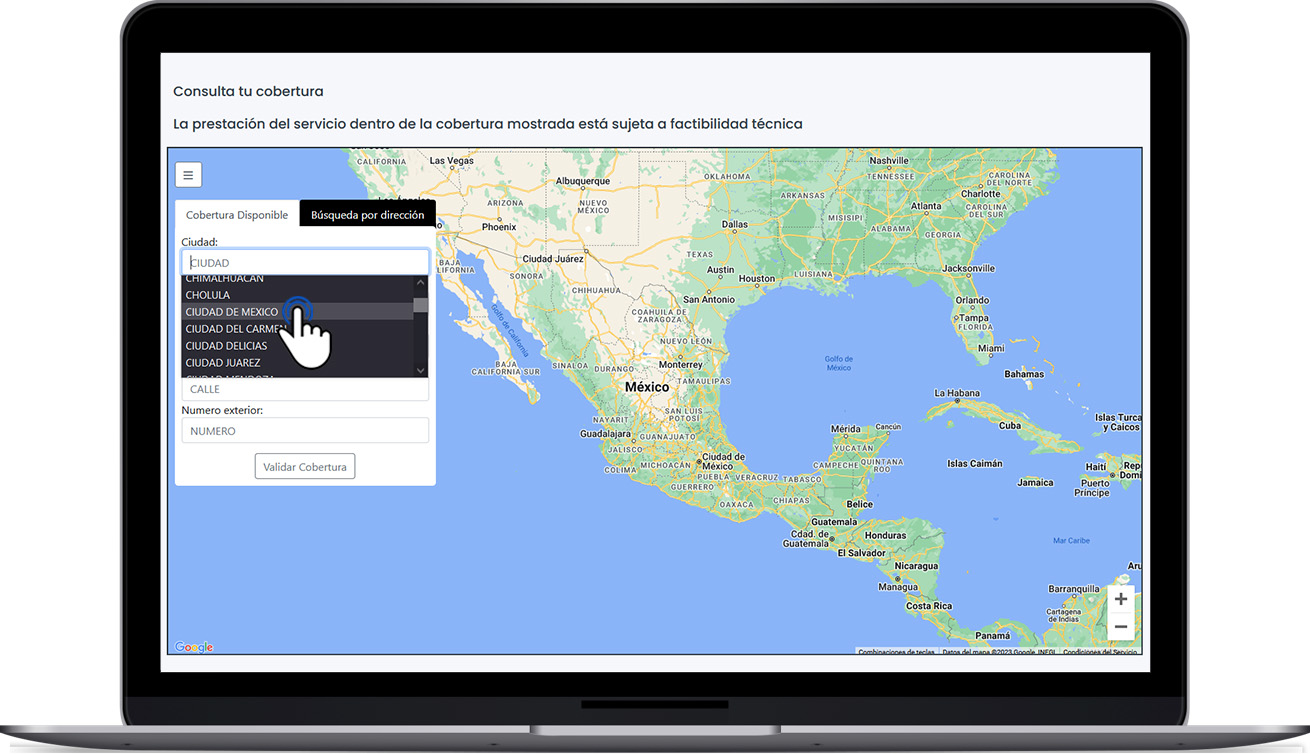Focus the CIUDAD search field
Viewport: 1310px width, 754px height.
click(x=305, y=263)
